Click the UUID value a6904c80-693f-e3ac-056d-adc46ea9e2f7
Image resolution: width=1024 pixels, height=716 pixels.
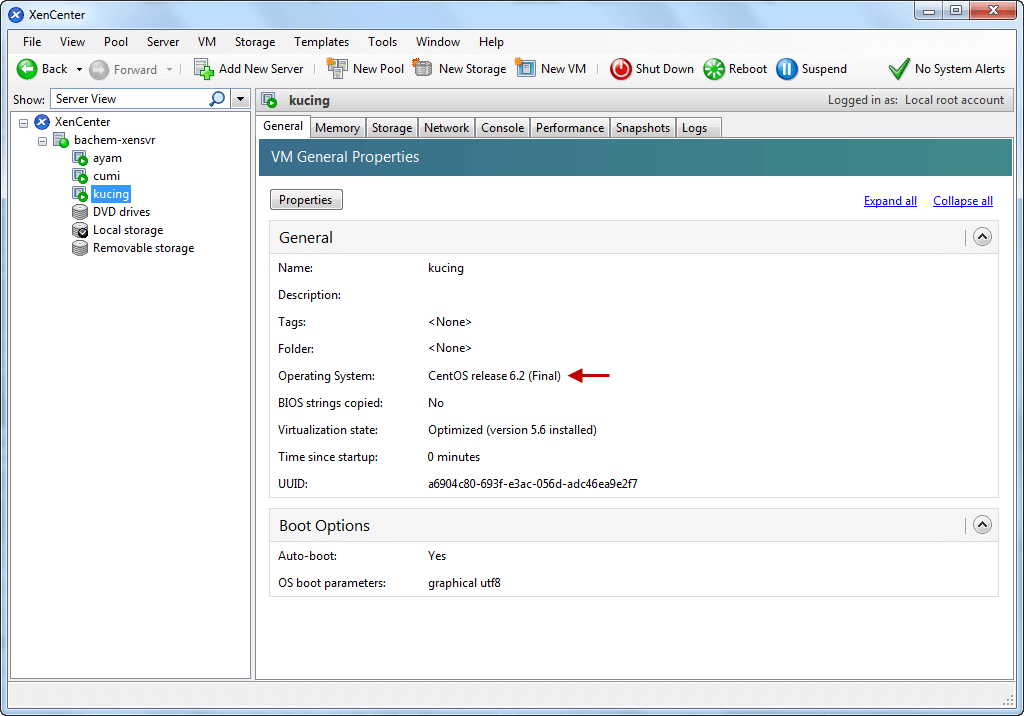533,484
